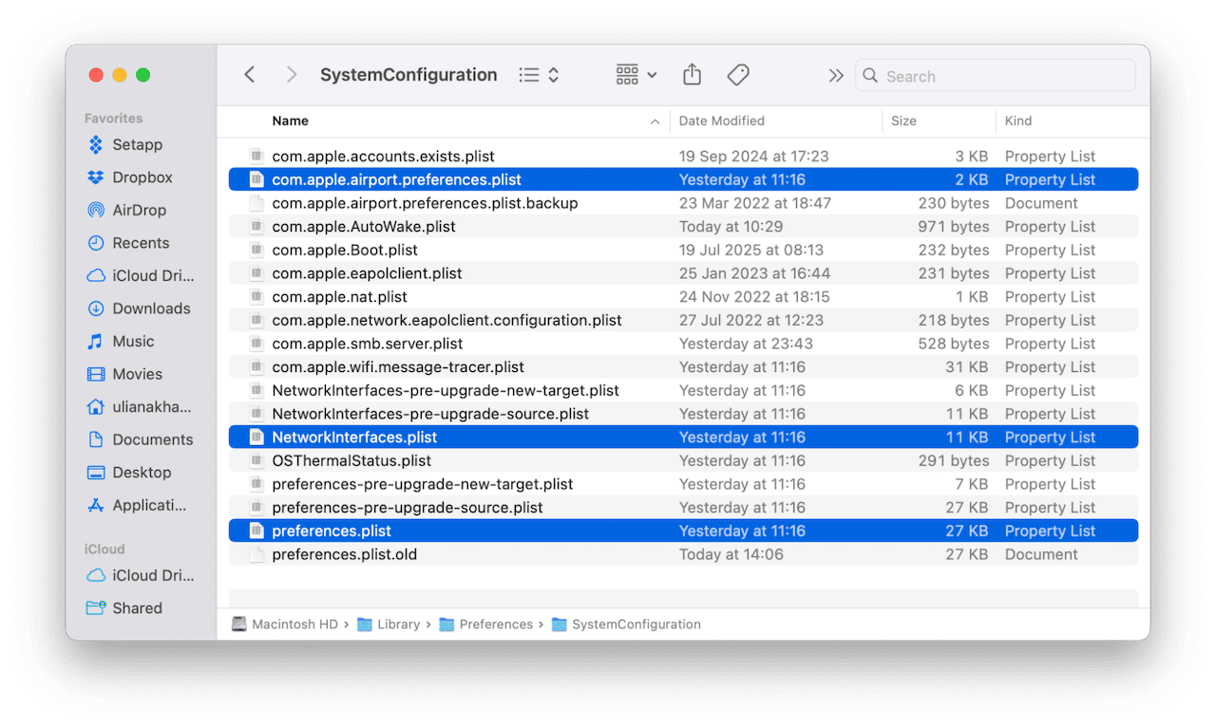Sort files by Size column
Screen dimensions: 1216x727
[903, 121]
